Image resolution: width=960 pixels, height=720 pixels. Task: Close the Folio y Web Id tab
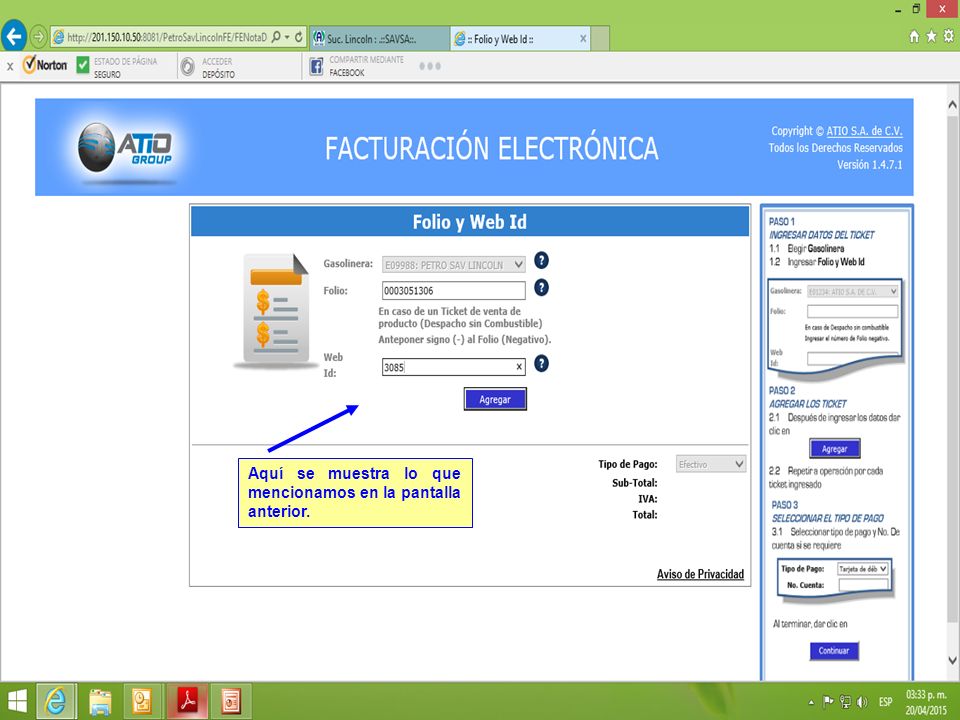pyautogui.click(x=583, y=39)
